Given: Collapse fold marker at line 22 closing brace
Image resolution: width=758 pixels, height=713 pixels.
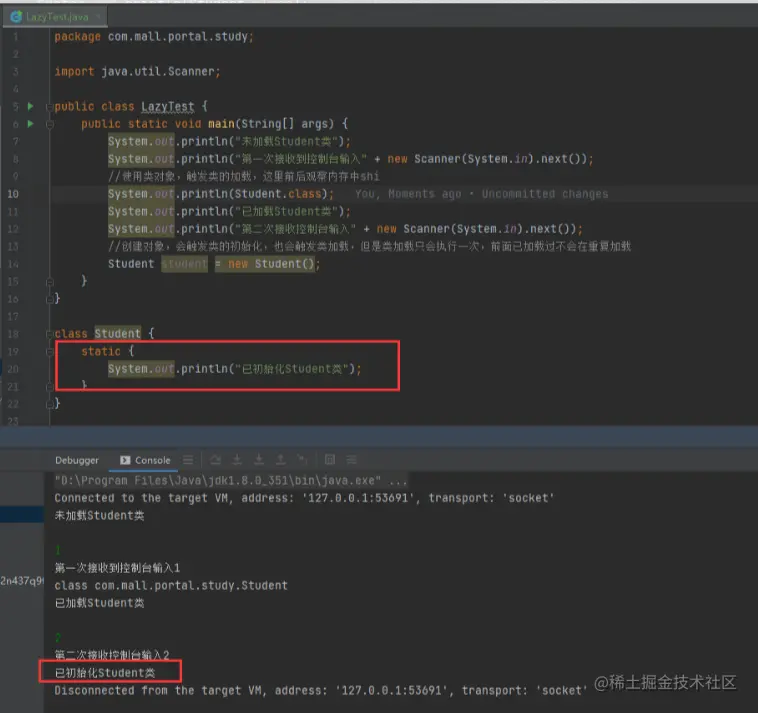Looking at the screenshot, I should [x=49, y=404].
